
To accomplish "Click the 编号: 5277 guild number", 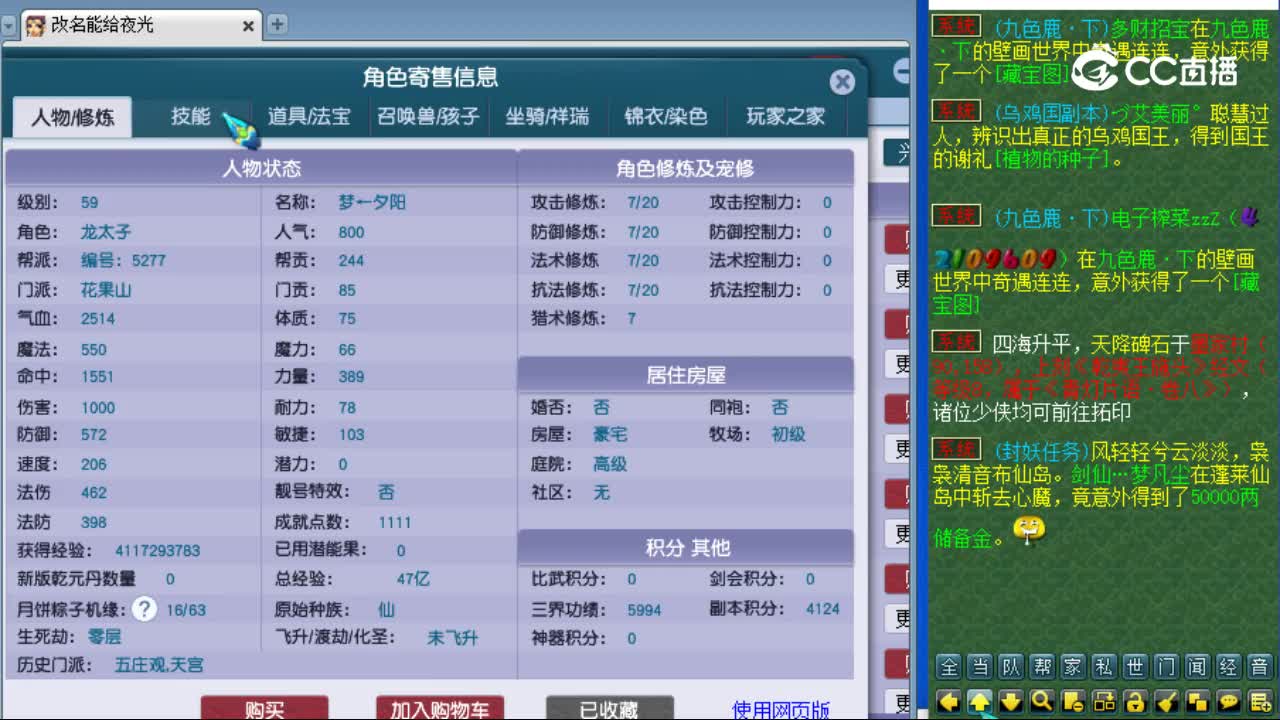I will click(123, 261).
